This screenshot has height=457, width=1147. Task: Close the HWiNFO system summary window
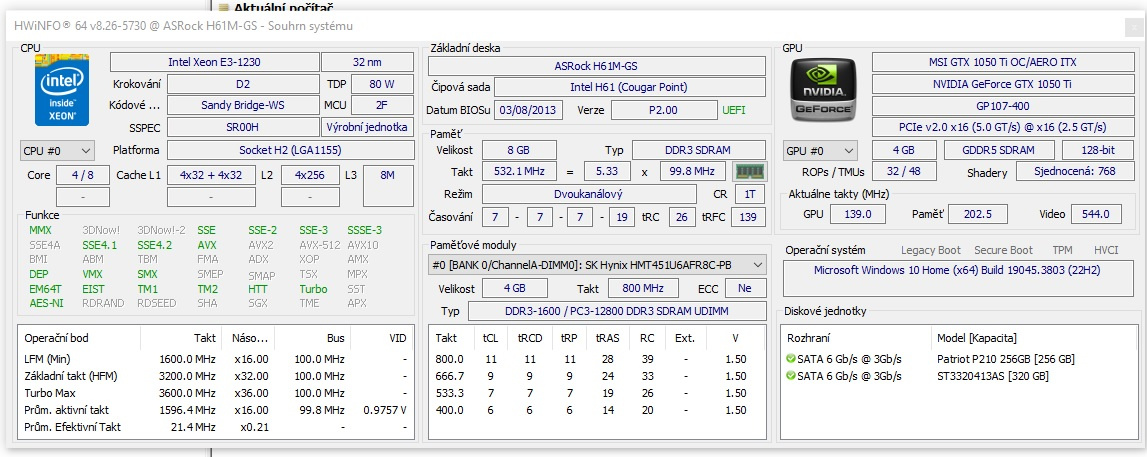pyautogui.click(x=1134, y=26)
